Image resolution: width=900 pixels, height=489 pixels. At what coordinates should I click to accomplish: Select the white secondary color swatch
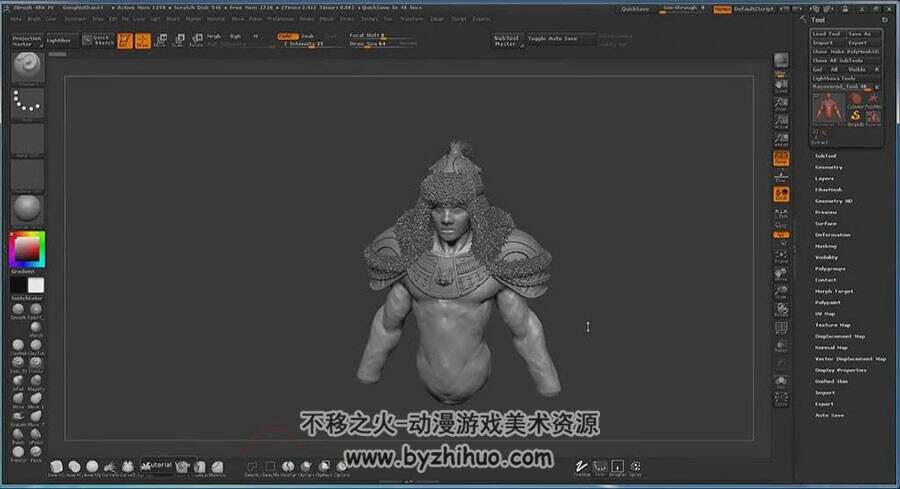36,285
